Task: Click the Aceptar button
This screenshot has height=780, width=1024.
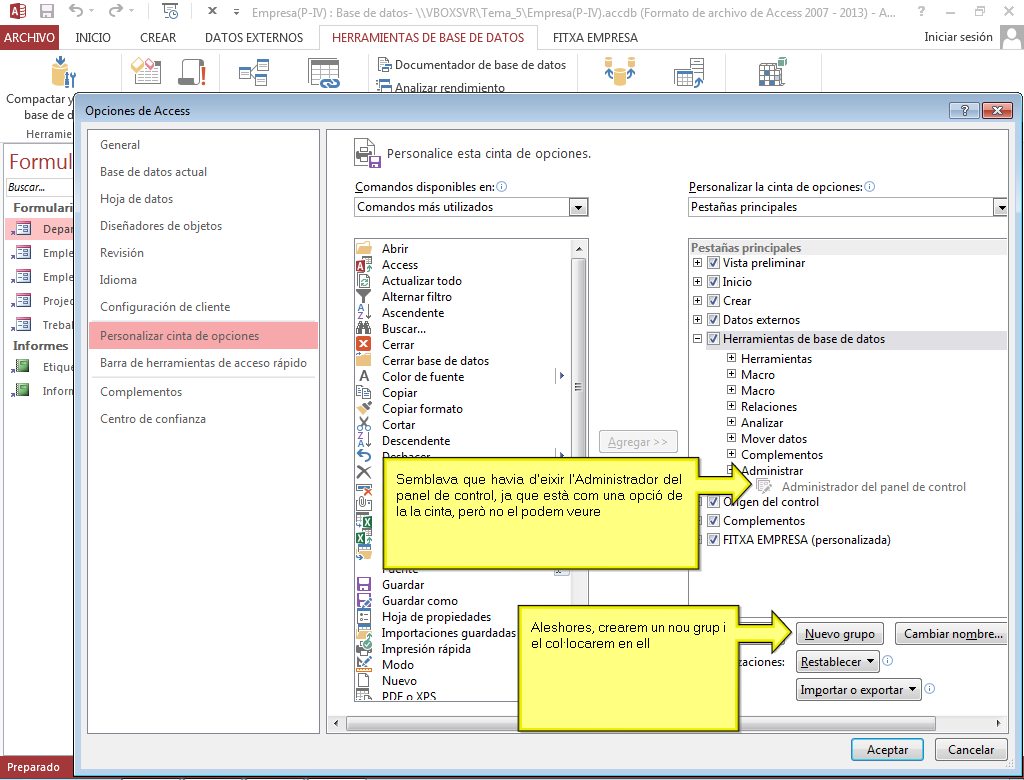Action: coord(887,750)
